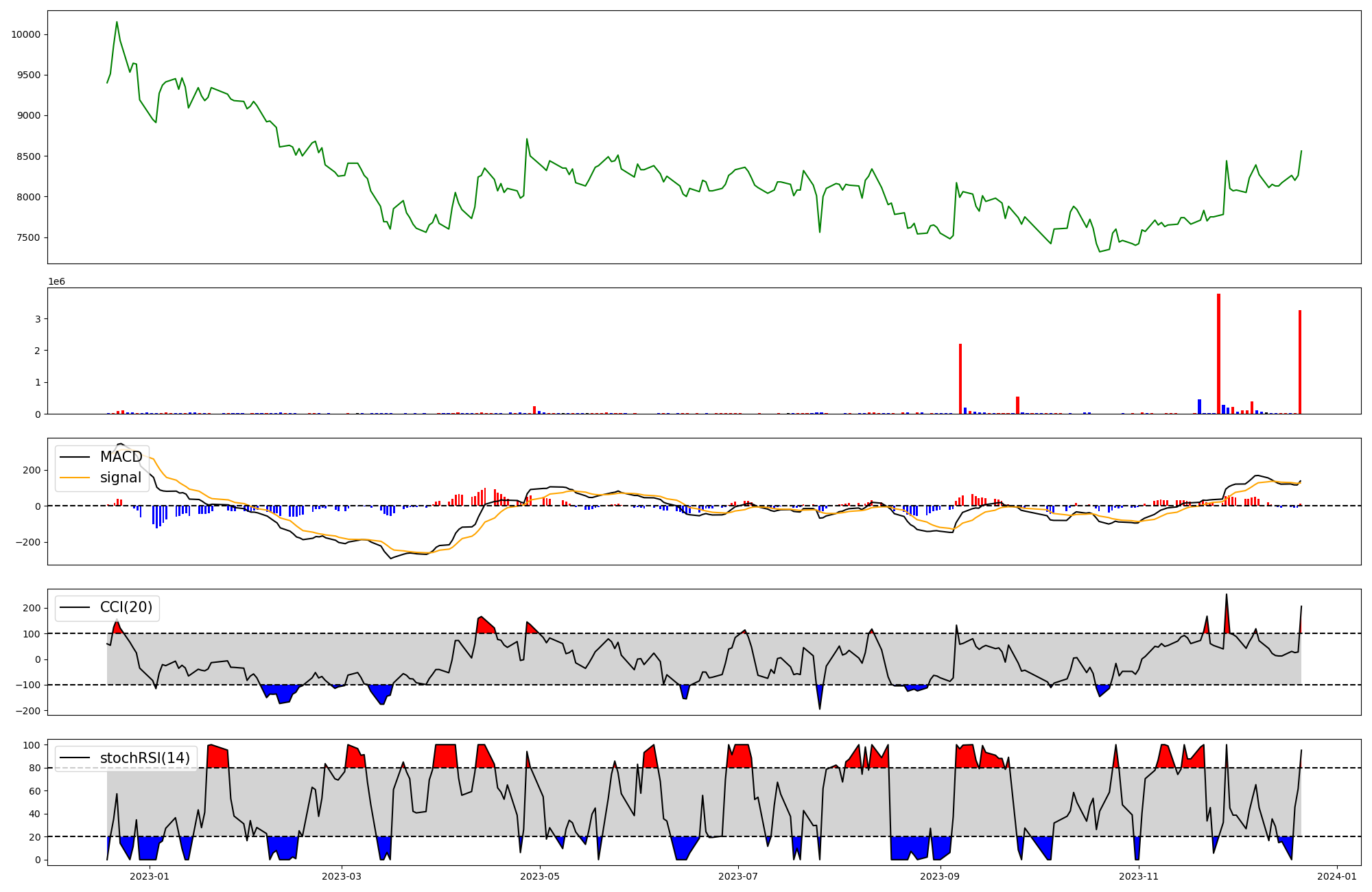1372x892 pixels.
Task: Click the 2023-05 x-axis date label
Action: tap(540, 876)
